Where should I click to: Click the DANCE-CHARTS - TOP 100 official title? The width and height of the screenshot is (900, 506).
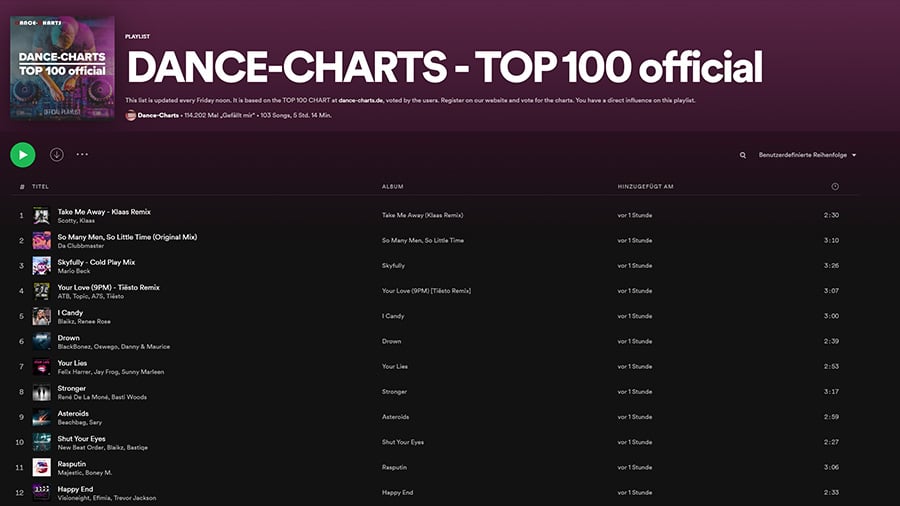pyautogui.click(x=445, y=67)
